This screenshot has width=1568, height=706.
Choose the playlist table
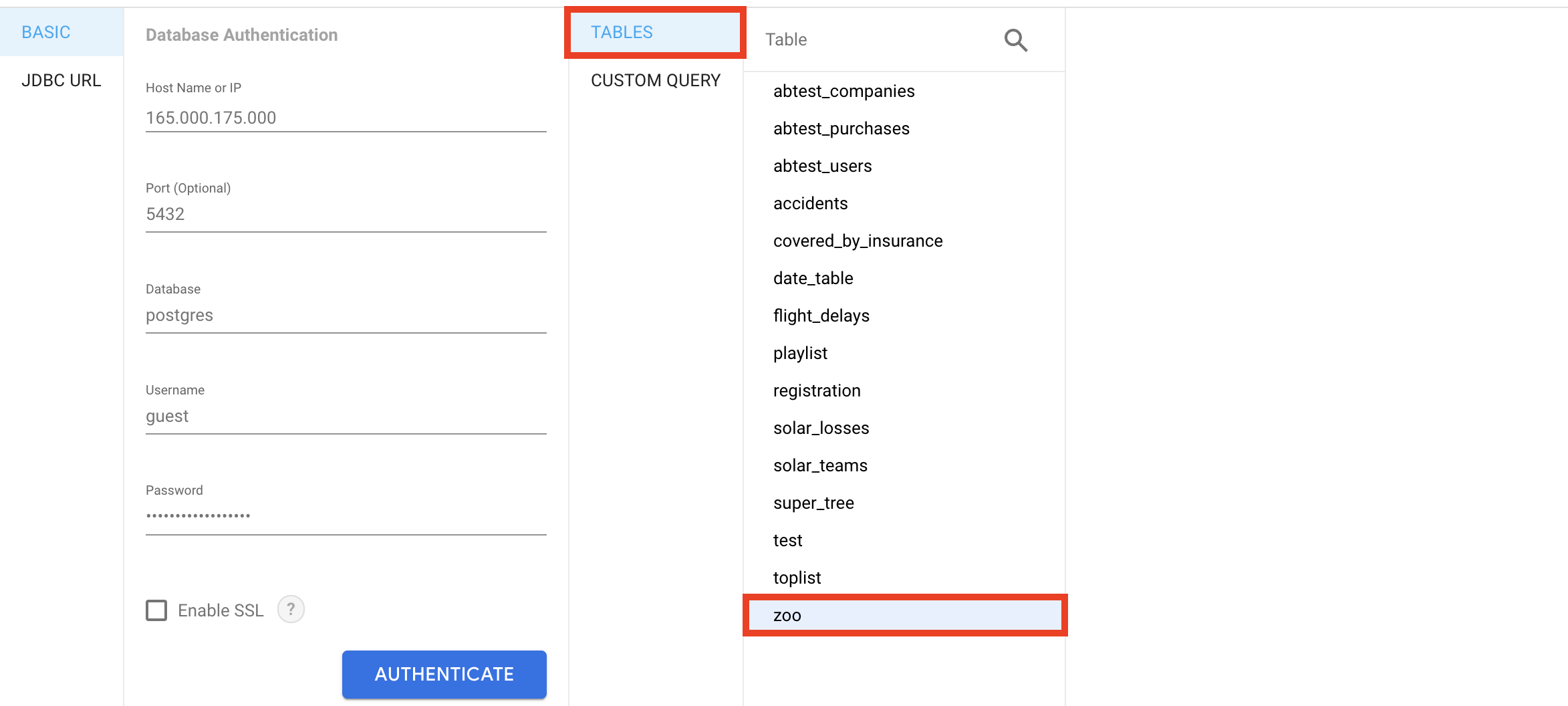click(x=800, y=353)
